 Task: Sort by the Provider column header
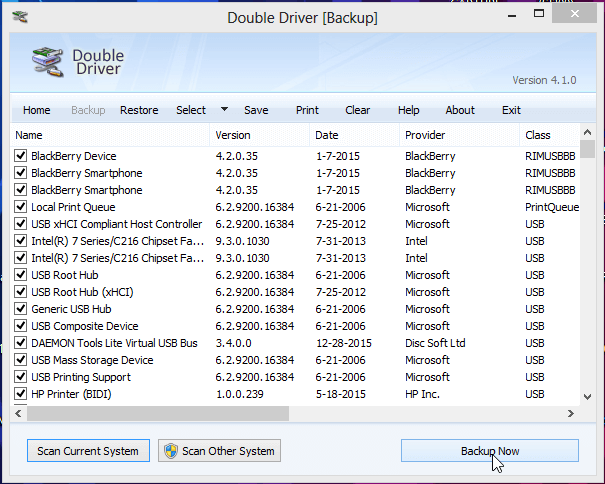(x=460, y=135)
